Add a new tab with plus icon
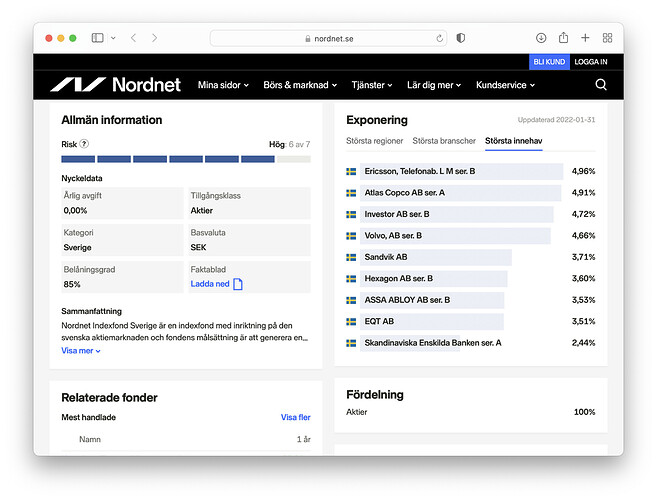The height and width of the screenshot is (500, 656). tap(585, 38)
